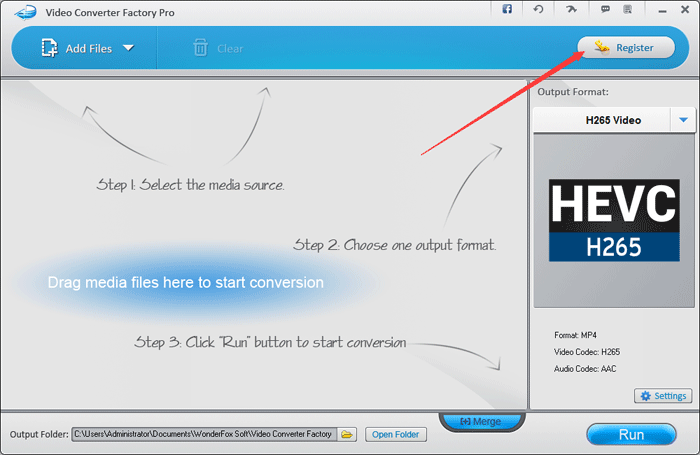Image resolution: width=700 pixels, height=455 pixels.
Task: Click the H265 Video format selector
Action: click(x=614, y=120)
